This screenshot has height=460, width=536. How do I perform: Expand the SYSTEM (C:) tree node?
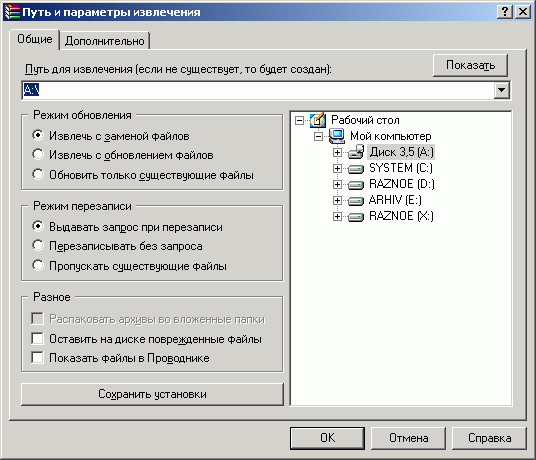(337, 168)
